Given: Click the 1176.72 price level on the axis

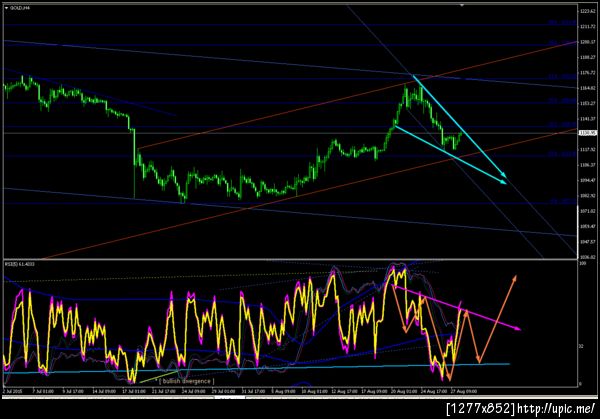Looking at the screenshot, I should click(587, 73).
